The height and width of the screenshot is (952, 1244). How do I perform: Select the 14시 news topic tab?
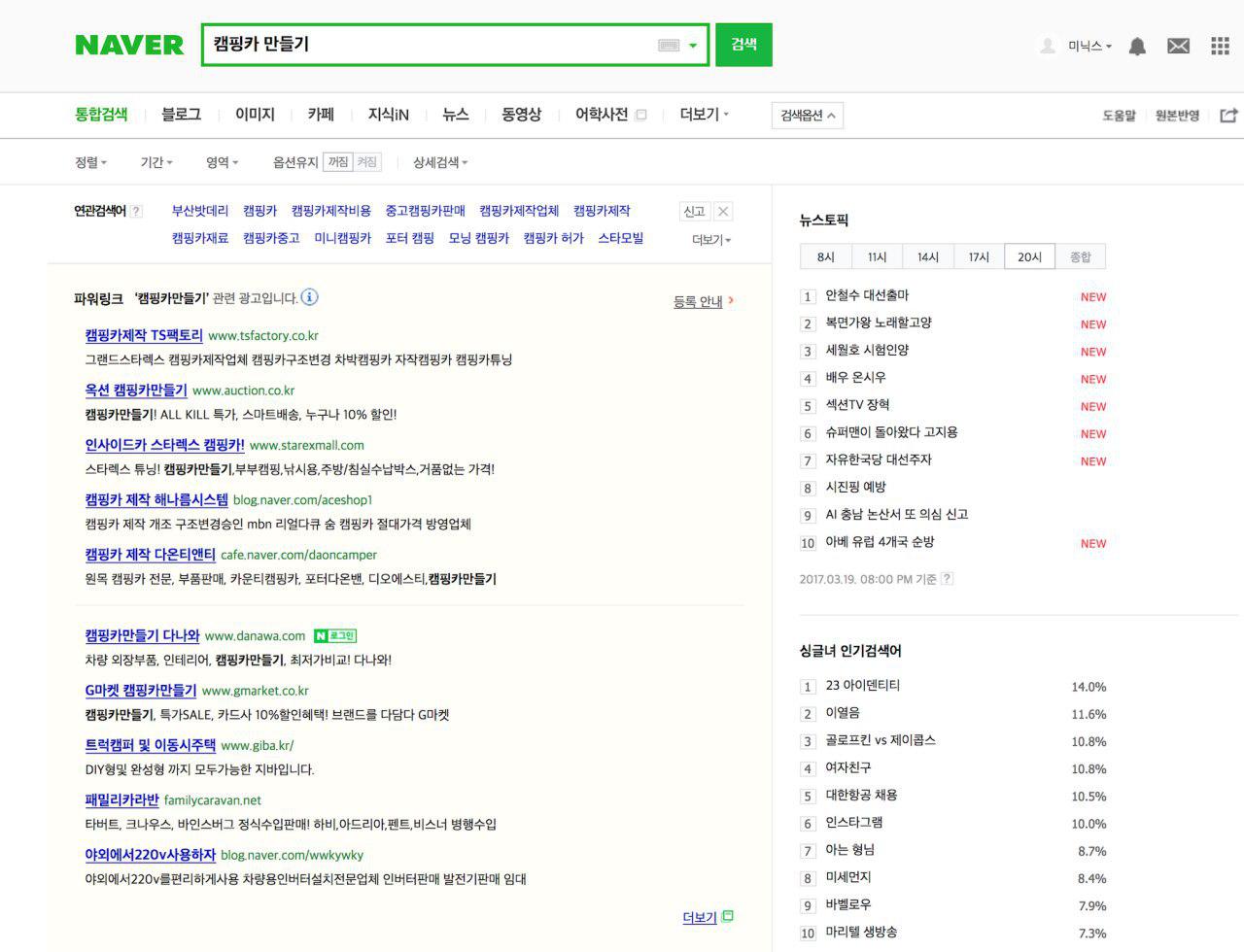click(928, 256)
